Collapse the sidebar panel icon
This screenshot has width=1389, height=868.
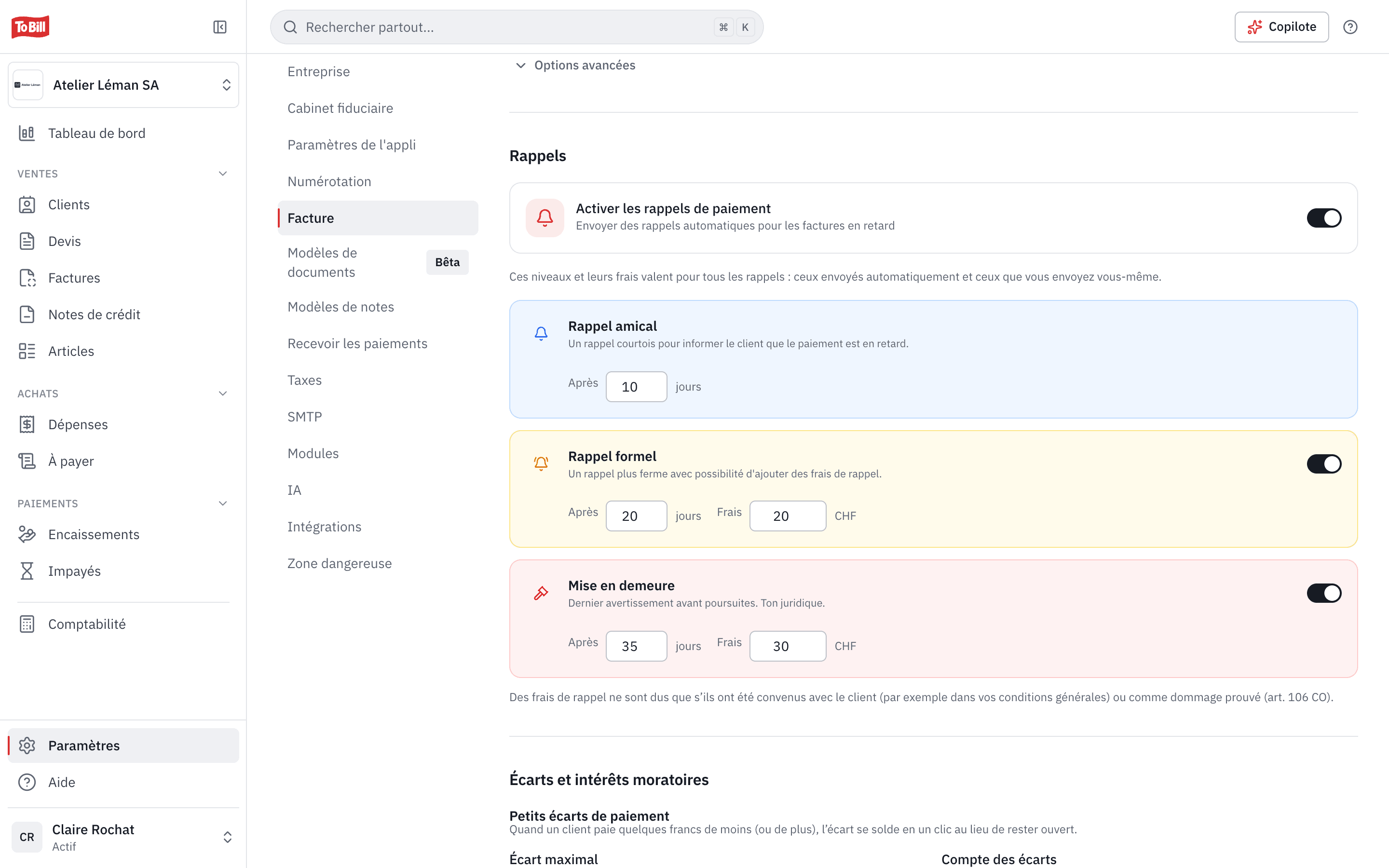pyautogui.click(x=220, y=27)
